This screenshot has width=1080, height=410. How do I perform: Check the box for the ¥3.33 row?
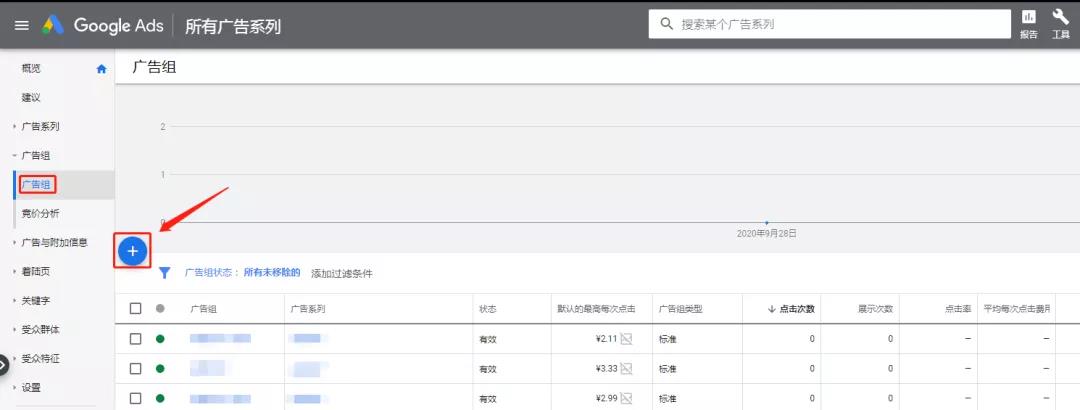(136, 369)
